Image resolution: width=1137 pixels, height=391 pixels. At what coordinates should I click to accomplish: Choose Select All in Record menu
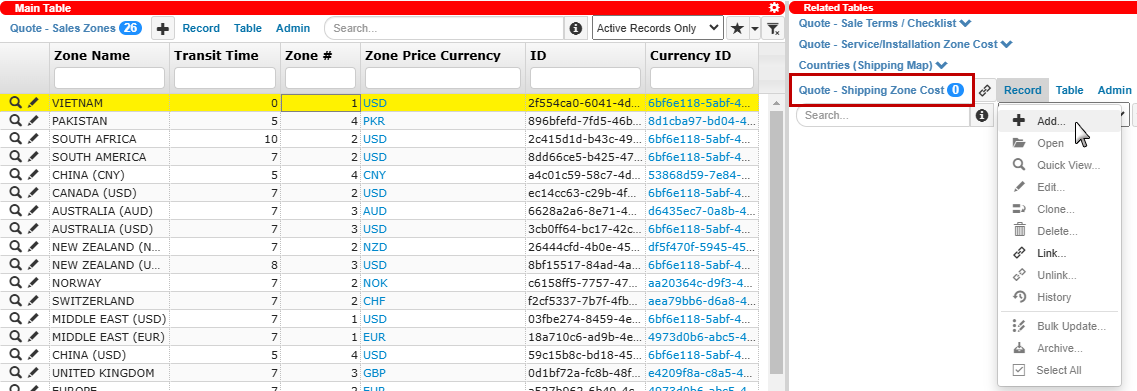coord(1059,370)
